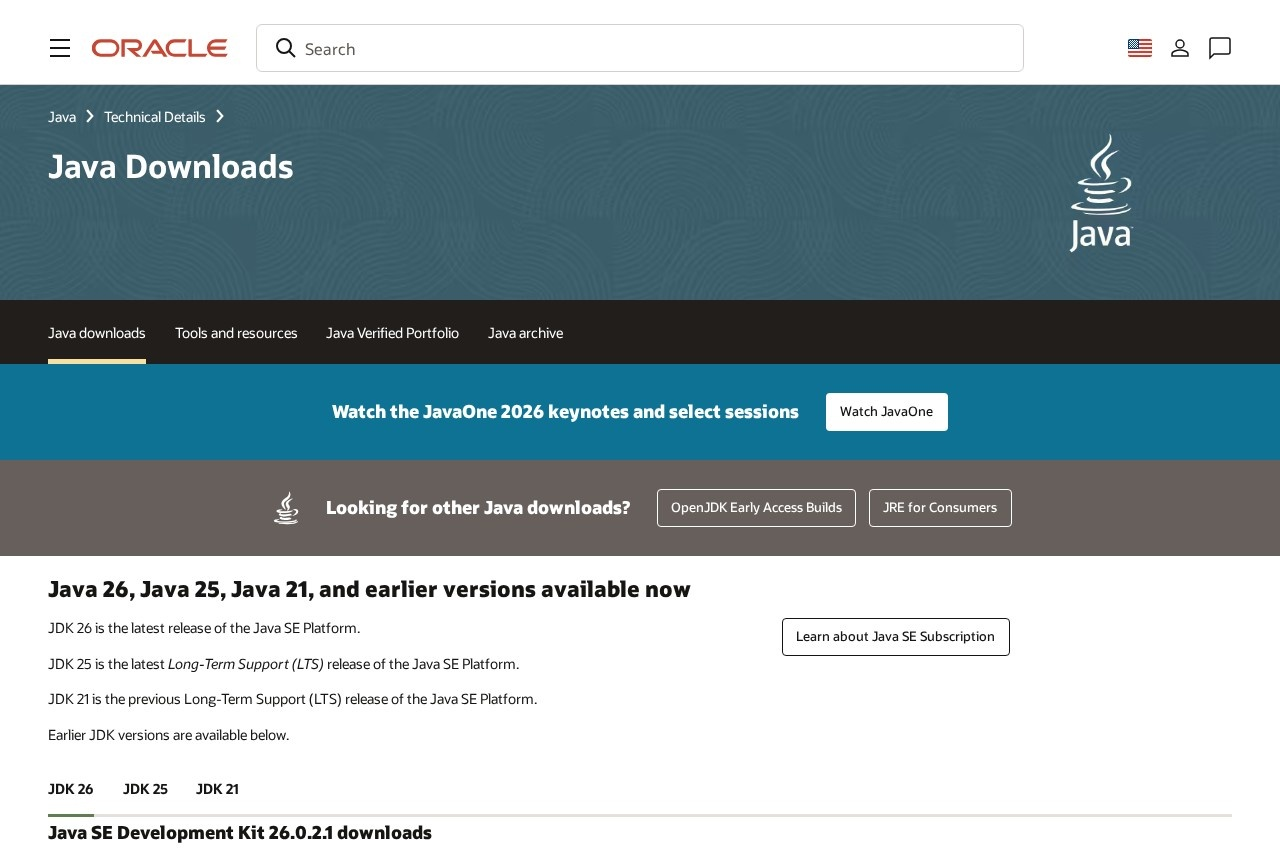1280x850 pixels.
Task: Open the account profile icon
Action: (x=1180, y=48)
